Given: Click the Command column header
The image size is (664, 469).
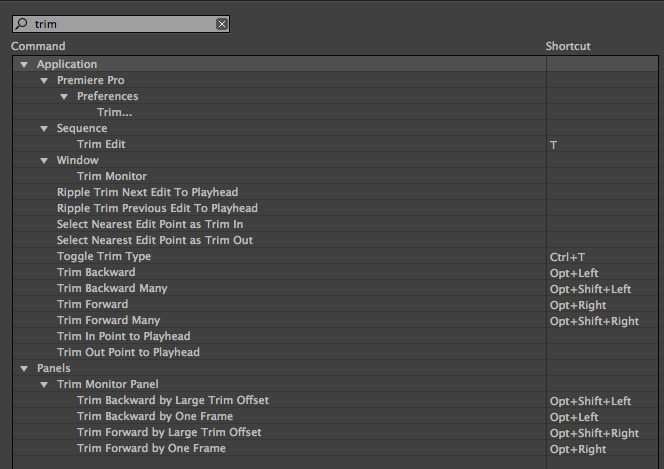Looking at the screenshot, I should pos(38,46).
